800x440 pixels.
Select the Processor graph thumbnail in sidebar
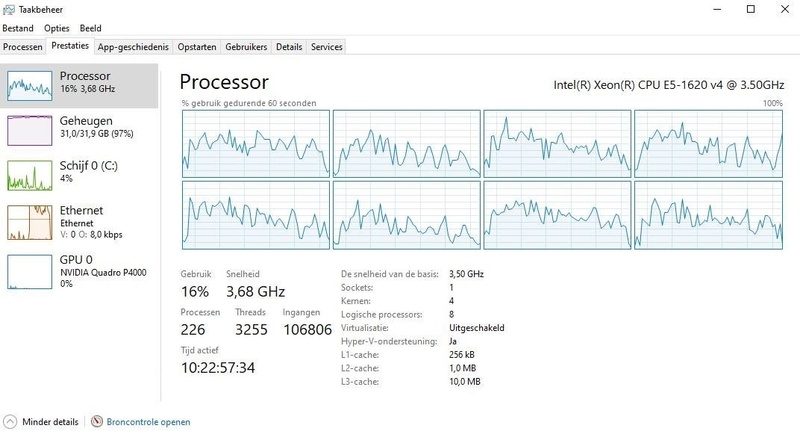tap(29, 85)
